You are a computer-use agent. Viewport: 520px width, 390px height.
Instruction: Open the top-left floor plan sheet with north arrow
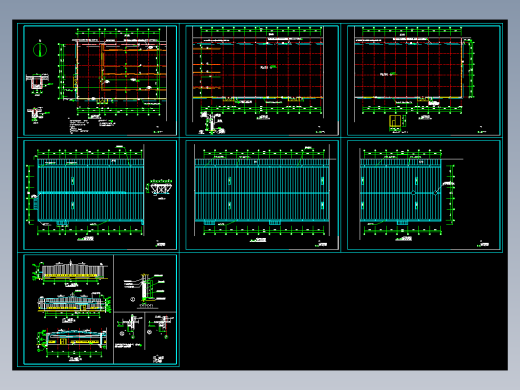(x=100, y=80)
